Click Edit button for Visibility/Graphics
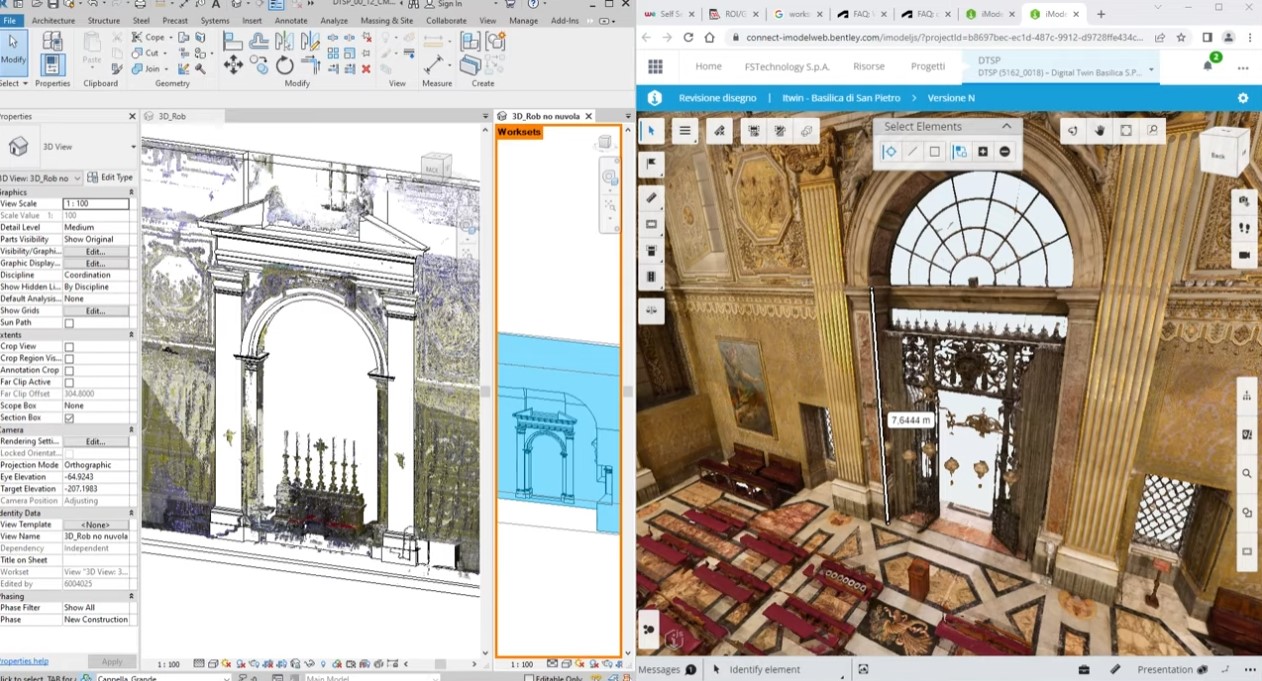Viewport: 1262px width, 681px height. (x=95, y=252)
